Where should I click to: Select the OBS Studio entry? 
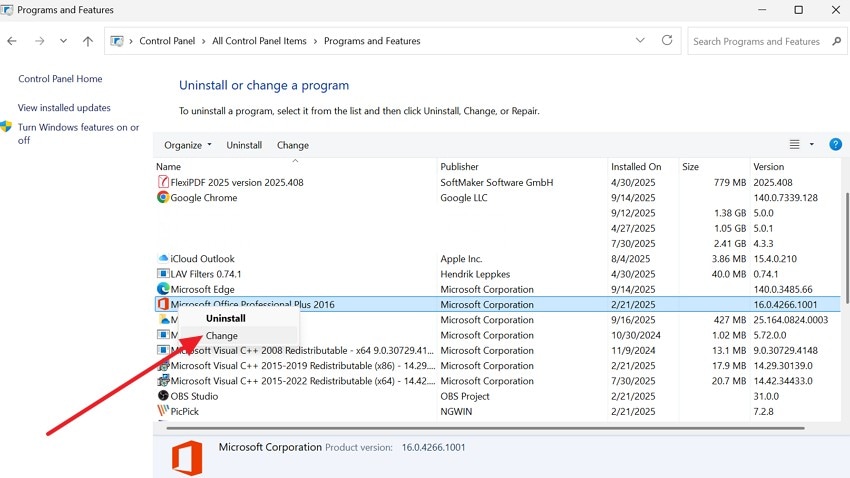tap(194, 396)
